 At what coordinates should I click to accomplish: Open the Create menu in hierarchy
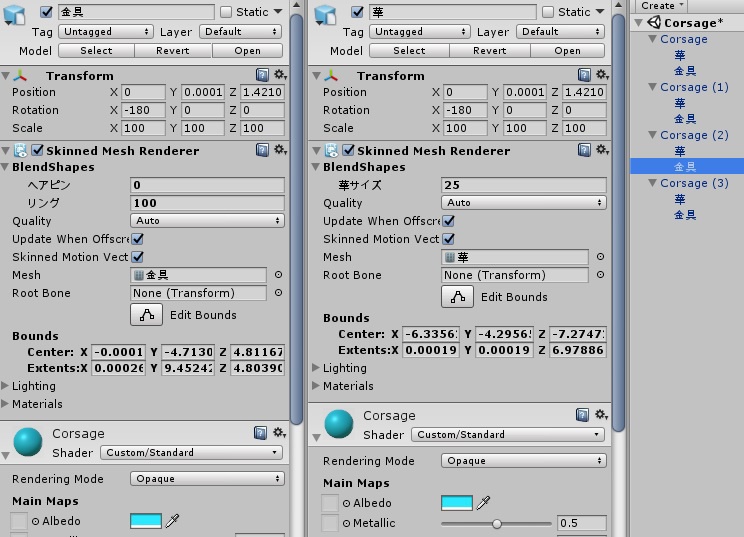[661, 6]
